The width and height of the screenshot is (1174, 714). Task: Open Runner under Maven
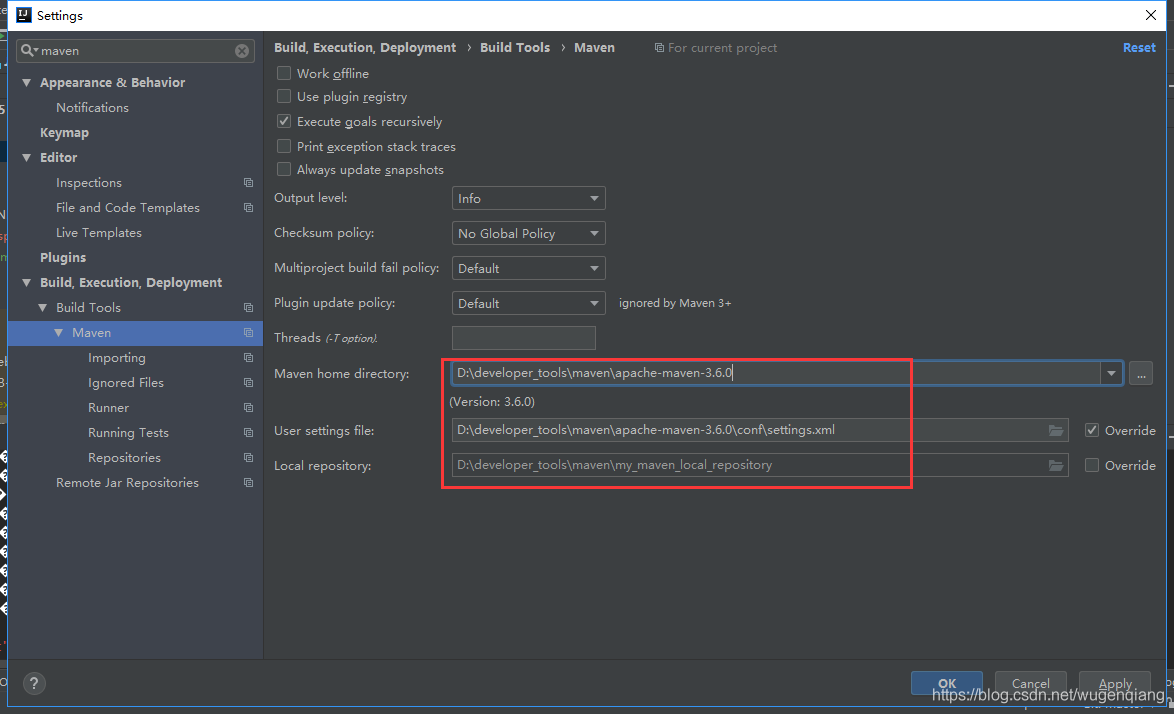(x=109, y=408)
